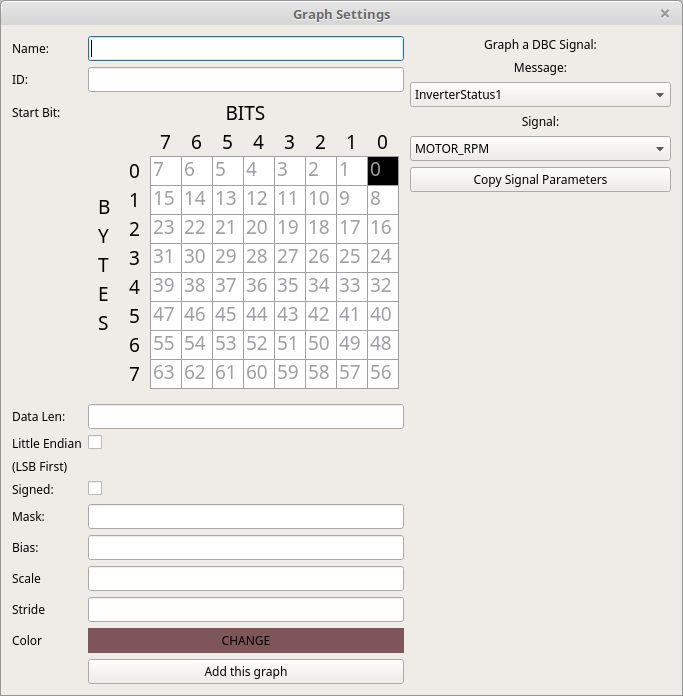Click bit 4 in first byte row
Screen dimensions: 683x696
click(259, 171)
